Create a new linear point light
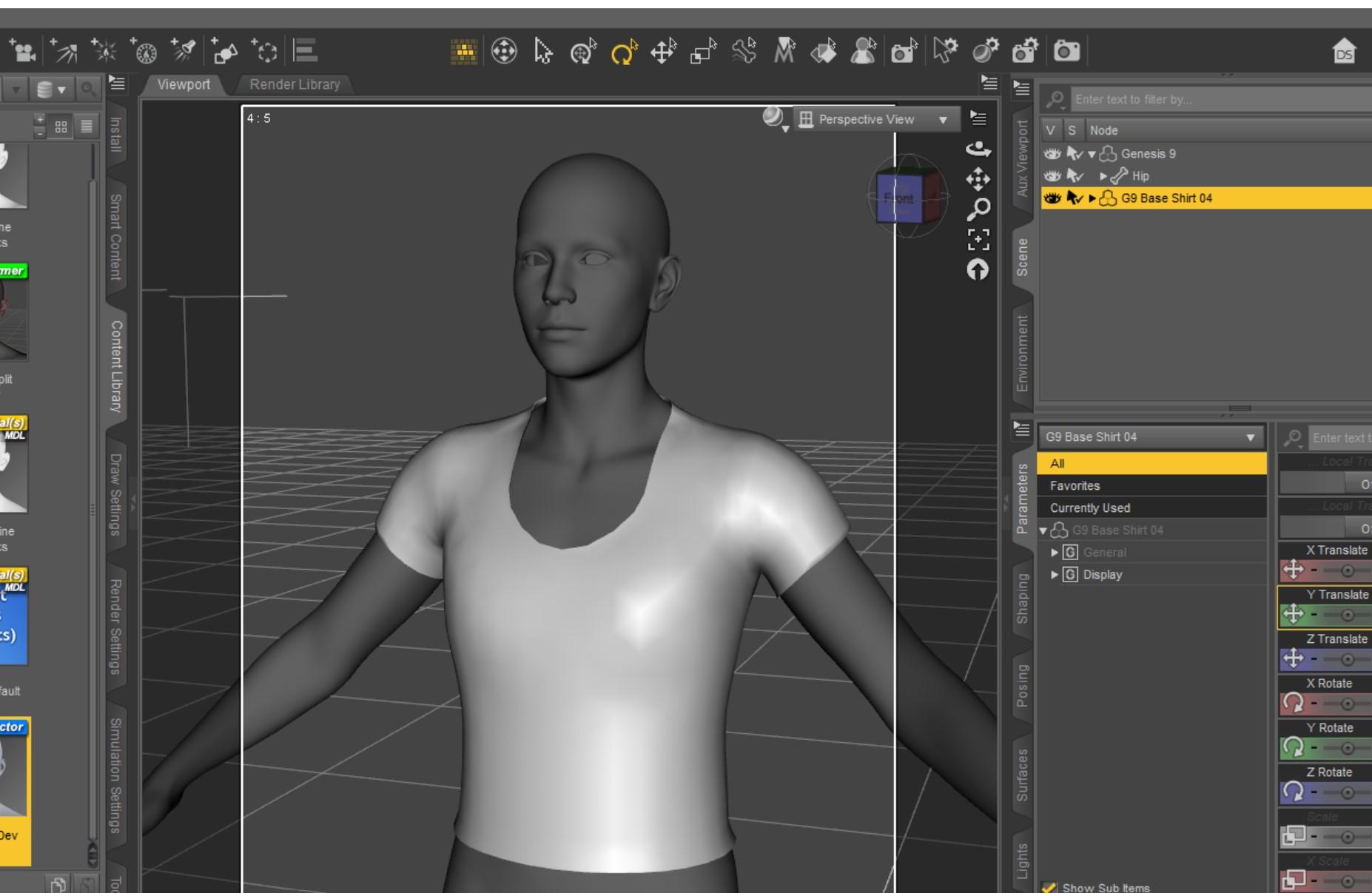The height and width of the screenshot is (893, 1372). pos(144,51)
